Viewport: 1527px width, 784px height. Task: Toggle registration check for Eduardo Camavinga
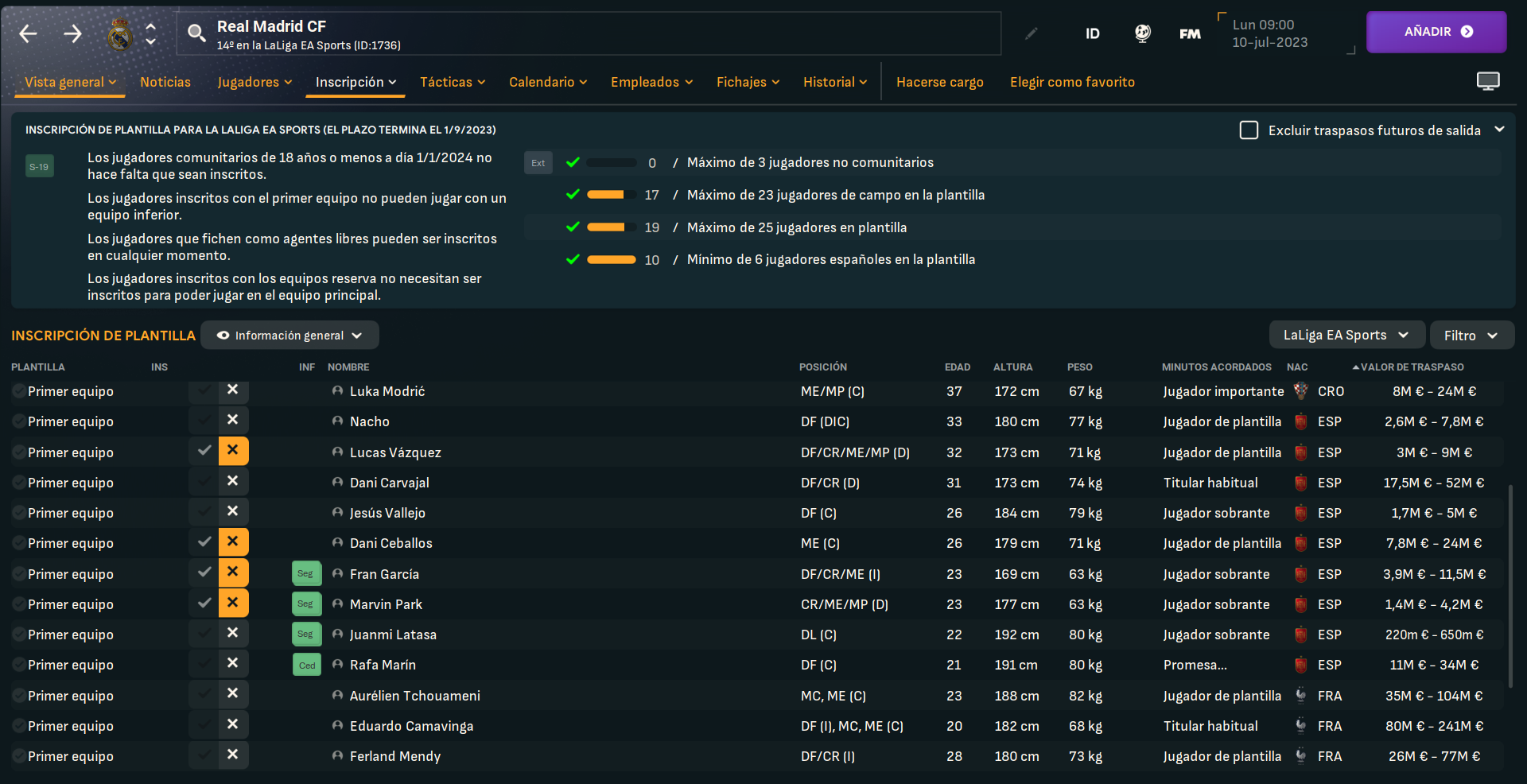tap(204, 724)
